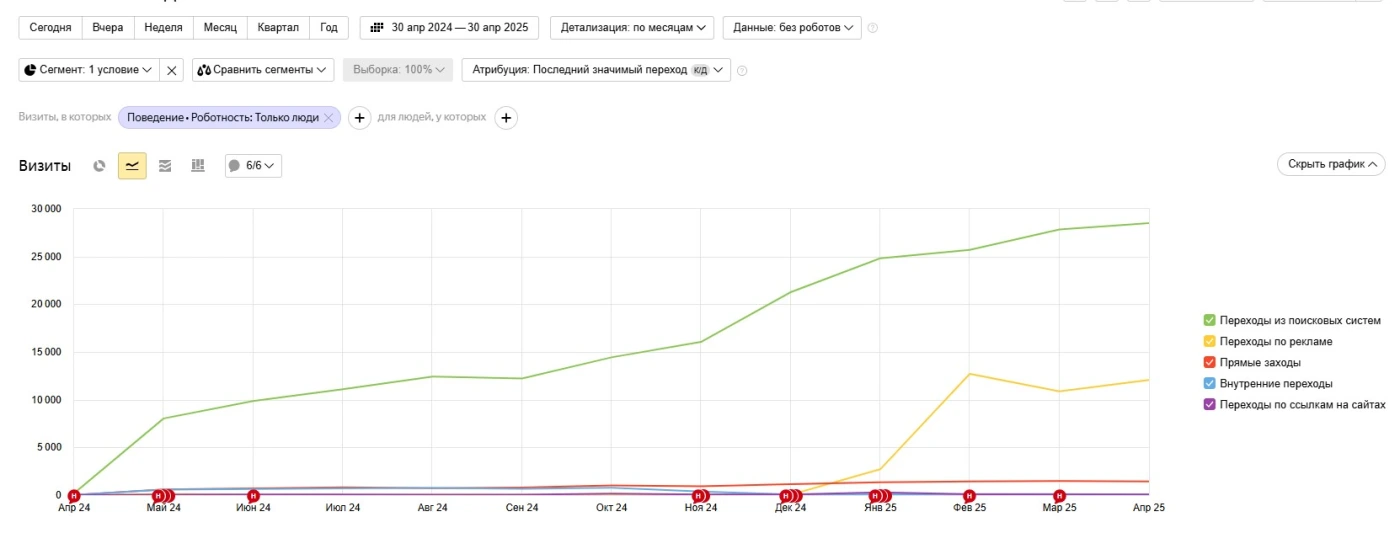Add a people condition with the plus icon

(507, 118)
